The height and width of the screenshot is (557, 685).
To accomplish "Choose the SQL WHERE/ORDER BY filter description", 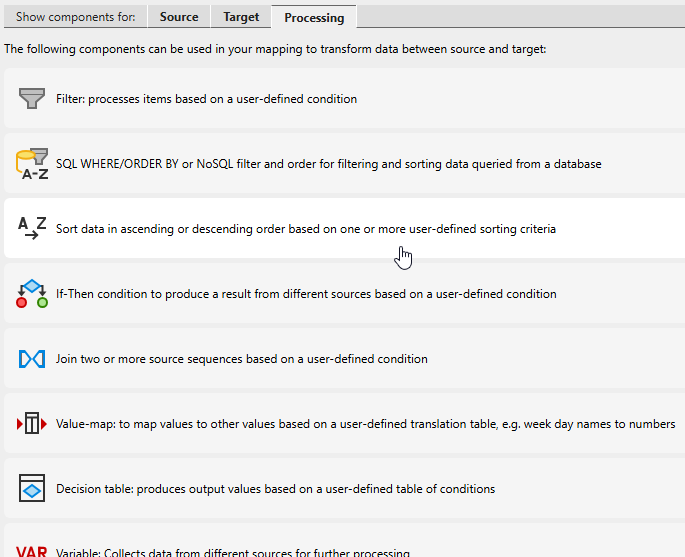I will tap(329, 164).
